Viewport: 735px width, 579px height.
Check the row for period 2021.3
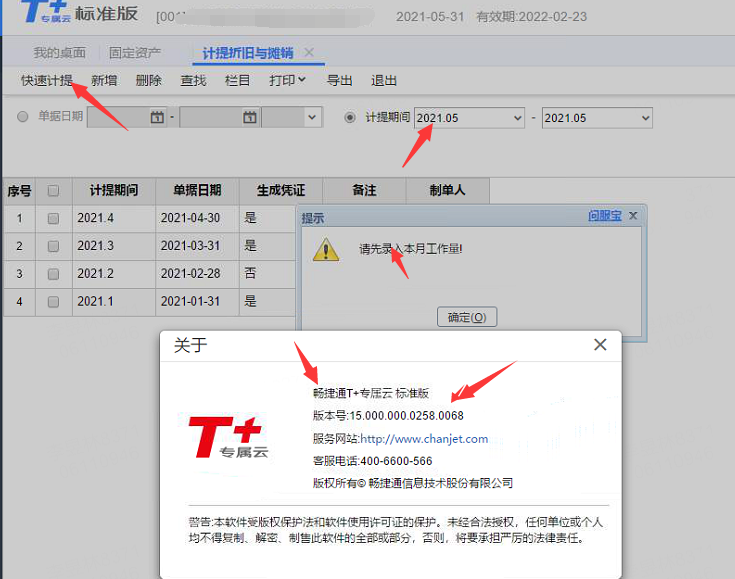coord(53,246)
